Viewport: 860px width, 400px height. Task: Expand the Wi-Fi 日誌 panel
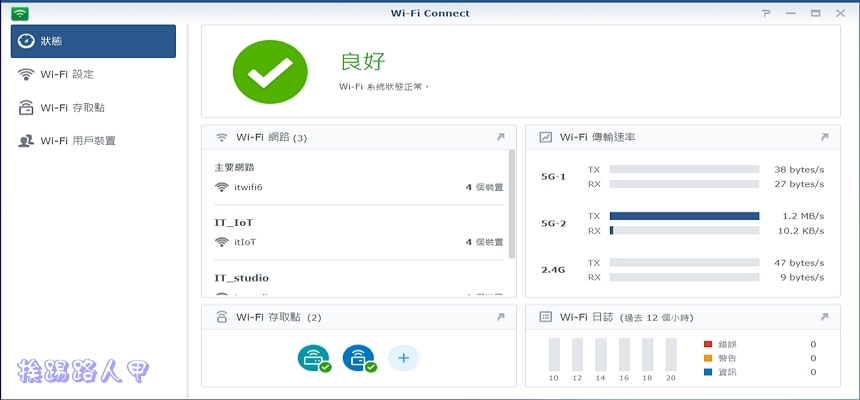[x=824, y=317]
